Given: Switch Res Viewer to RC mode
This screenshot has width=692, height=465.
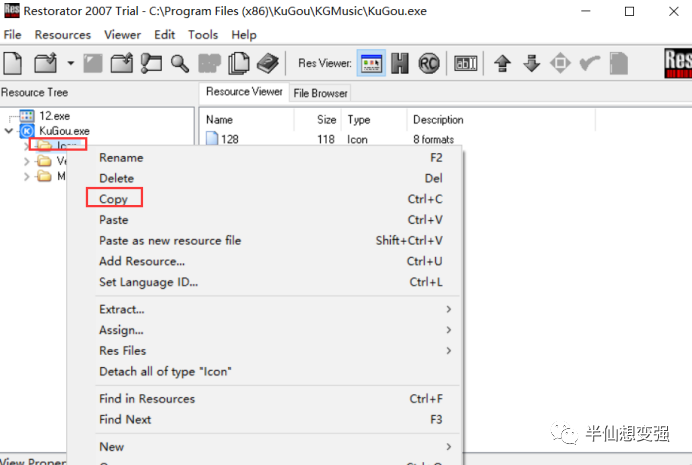Looking at the screenshot, I should [429, 63].
